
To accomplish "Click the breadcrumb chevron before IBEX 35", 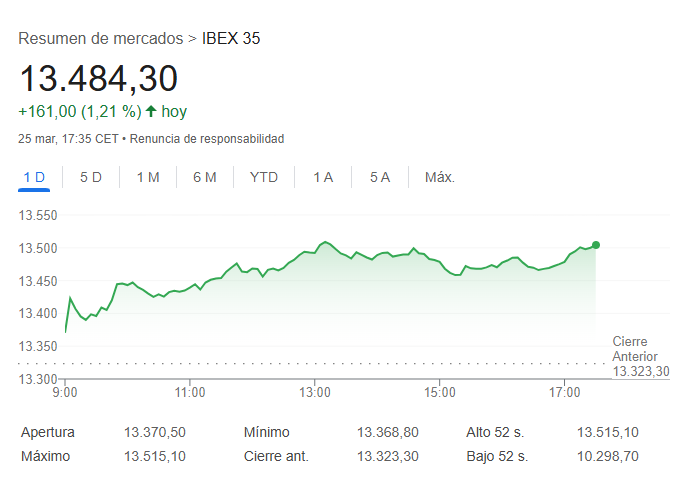I will [x=190, y=39].
